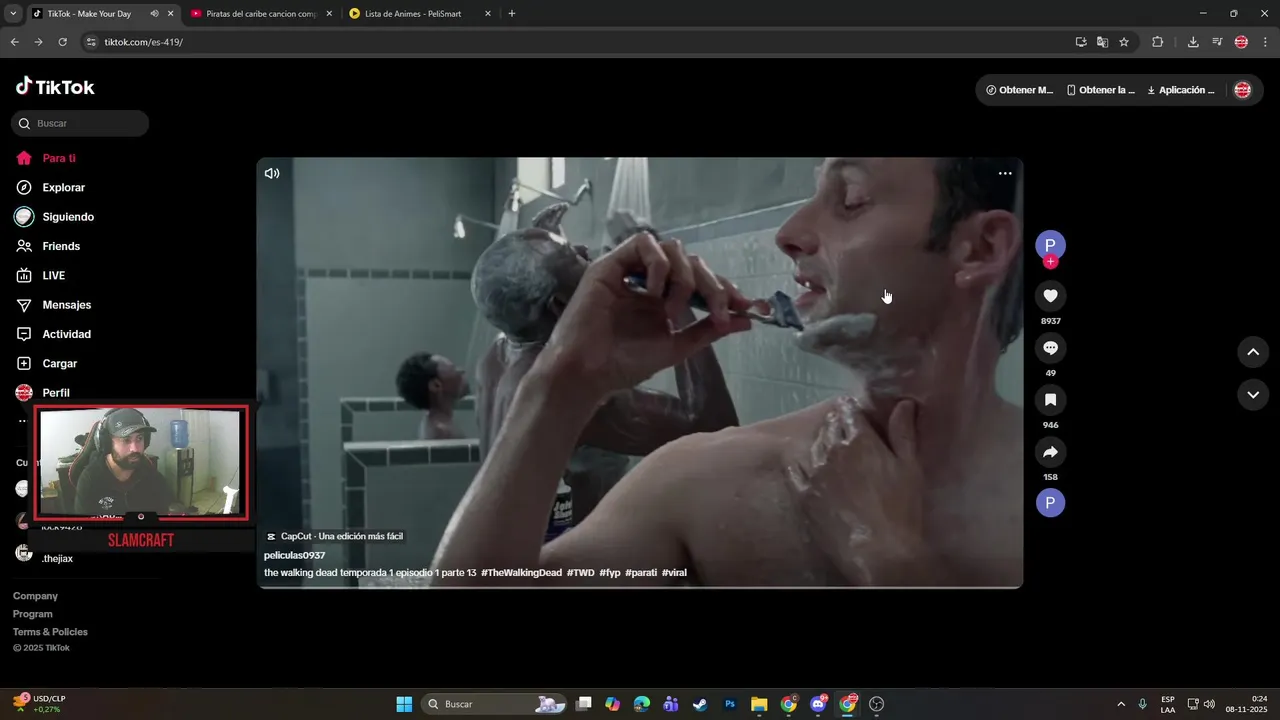Go to the previous video with up chevron

(x=1253, y=352)
